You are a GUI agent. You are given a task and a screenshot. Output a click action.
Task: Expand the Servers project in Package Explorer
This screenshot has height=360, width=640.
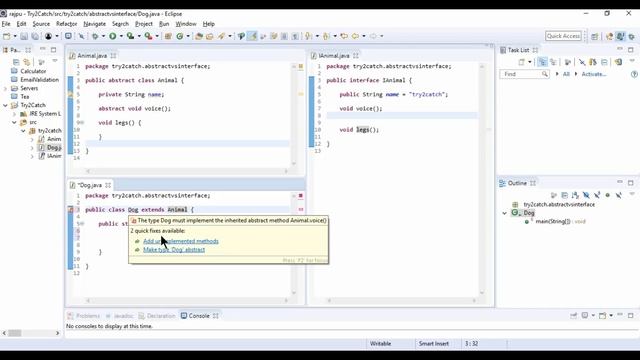5,88
